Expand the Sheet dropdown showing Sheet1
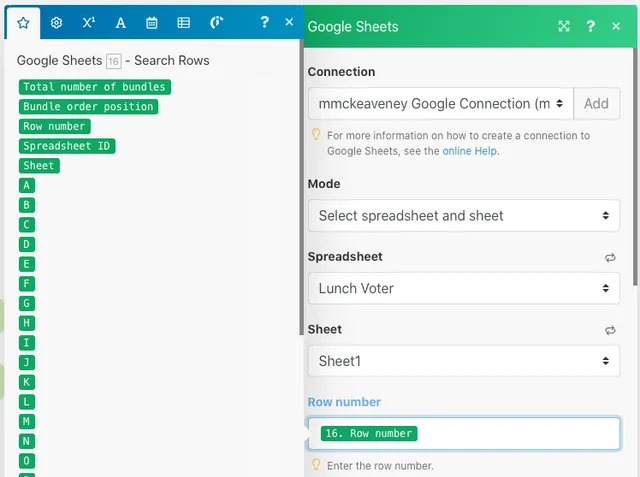640x477 pixels. point(463,361)
